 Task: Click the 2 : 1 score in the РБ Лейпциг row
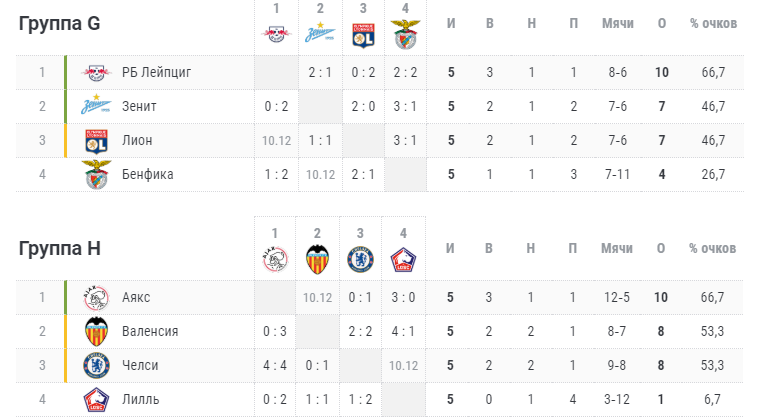coord(320,72)
